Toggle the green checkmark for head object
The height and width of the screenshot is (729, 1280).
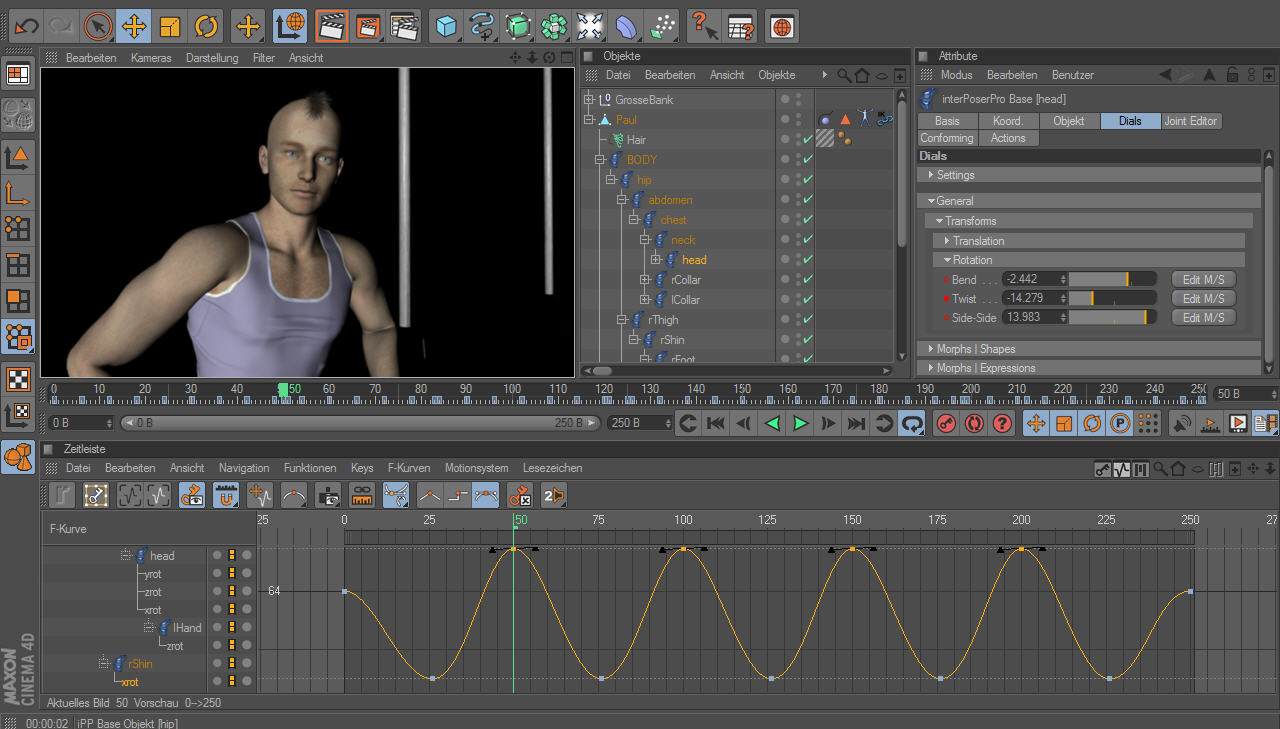(x=808, y=260)
